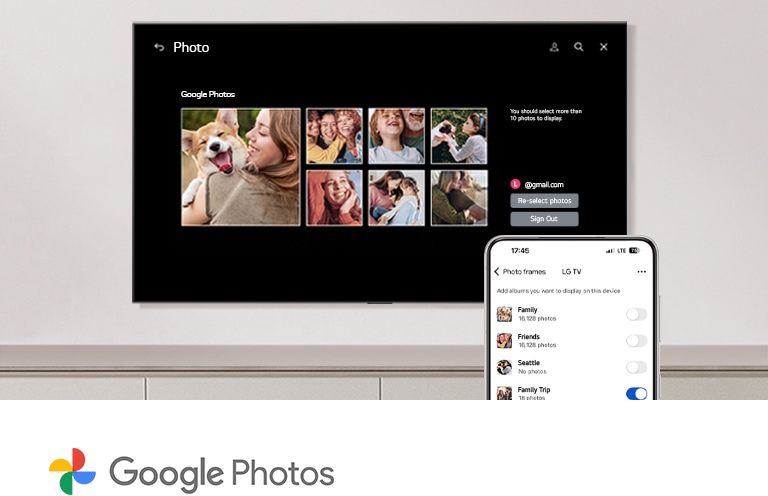Open the three-dot more options menu on phone
The image size is (768, 496).
[641, 271]
